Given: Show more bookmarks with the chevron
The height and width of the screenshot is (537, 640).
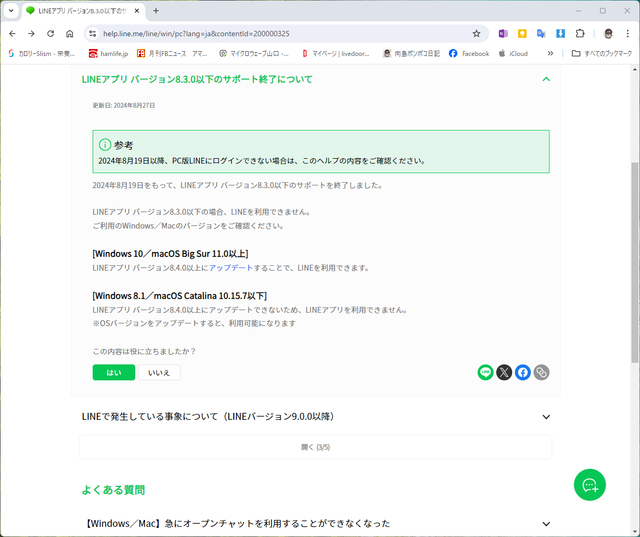Looking at the screenshot, I should tap(550, 53).
